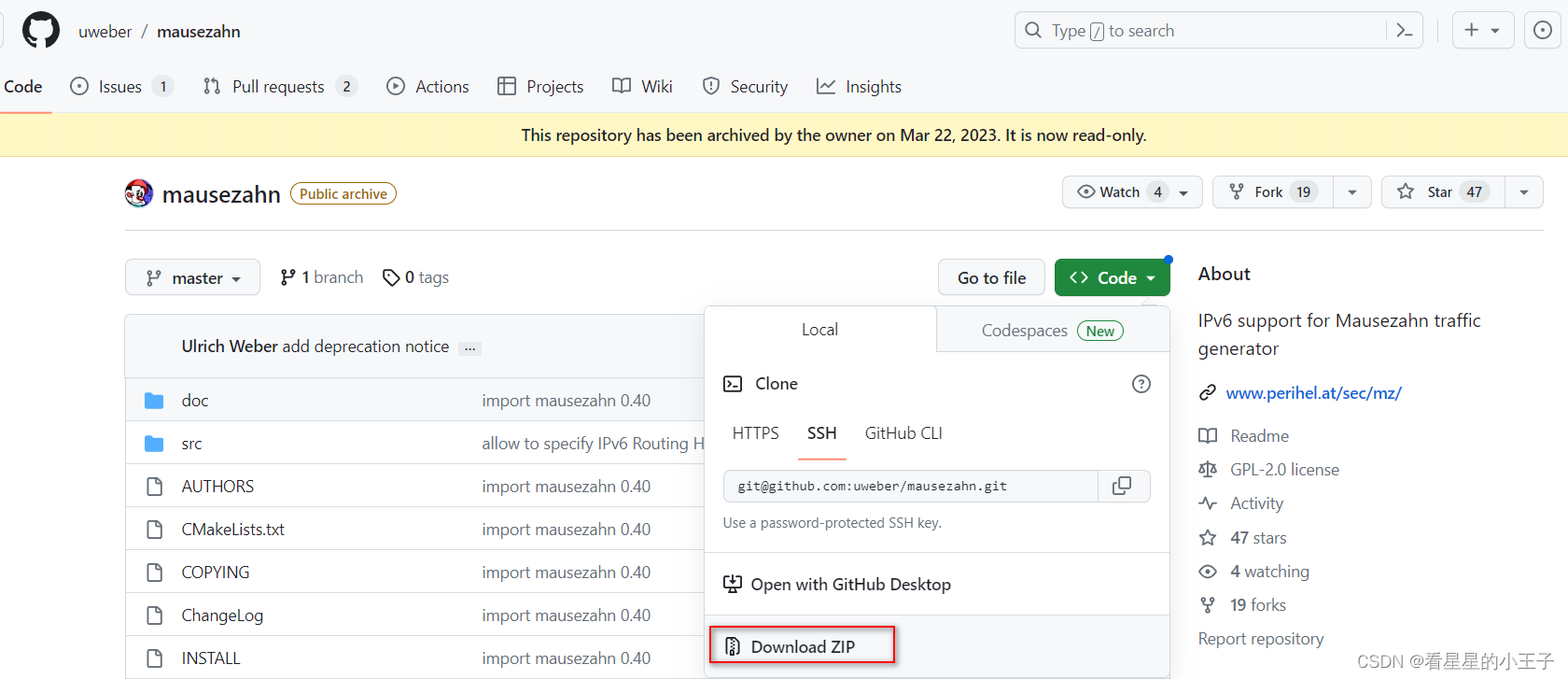Click the Ulrich Weber author name
Viewport: 1568px width, 679px height.
[x=230, y=347]
